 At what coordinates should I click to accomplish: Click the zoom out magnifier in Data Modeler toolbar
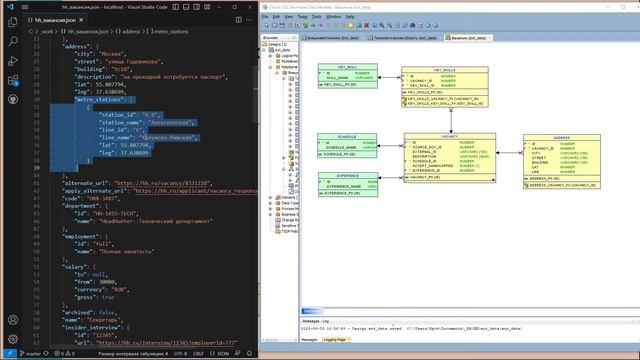[389, 25]
